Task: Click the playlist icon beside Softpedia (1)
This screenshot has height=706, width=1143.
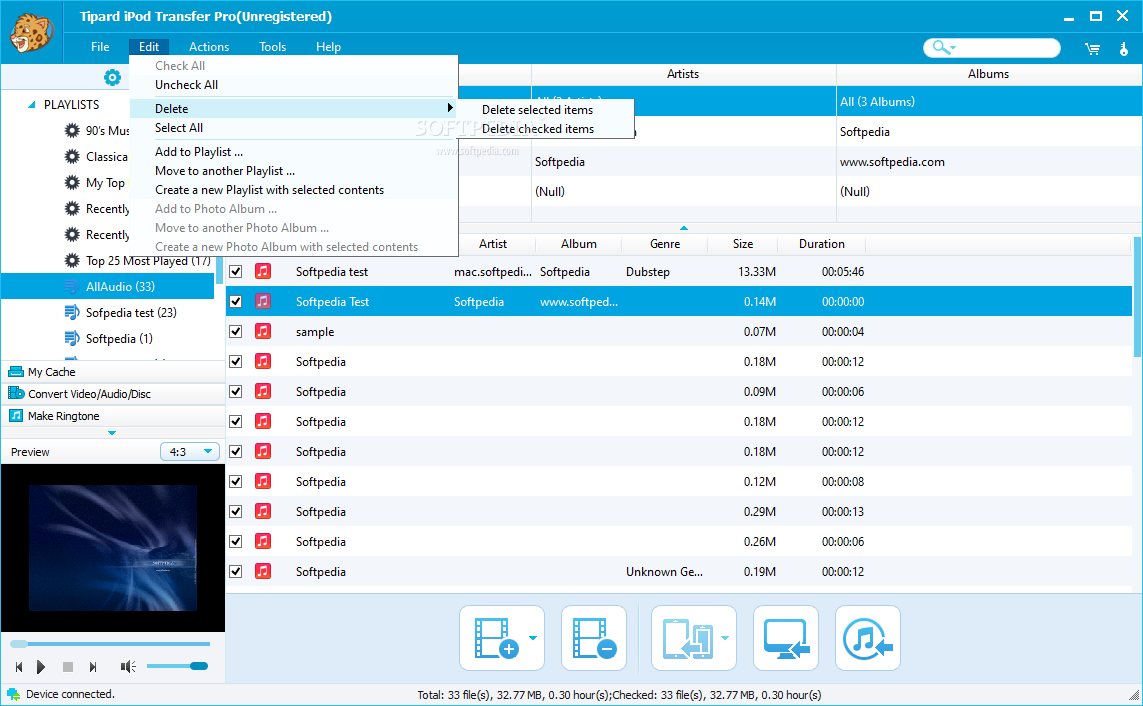Action: pyautogui.click(x=71, y=338)
